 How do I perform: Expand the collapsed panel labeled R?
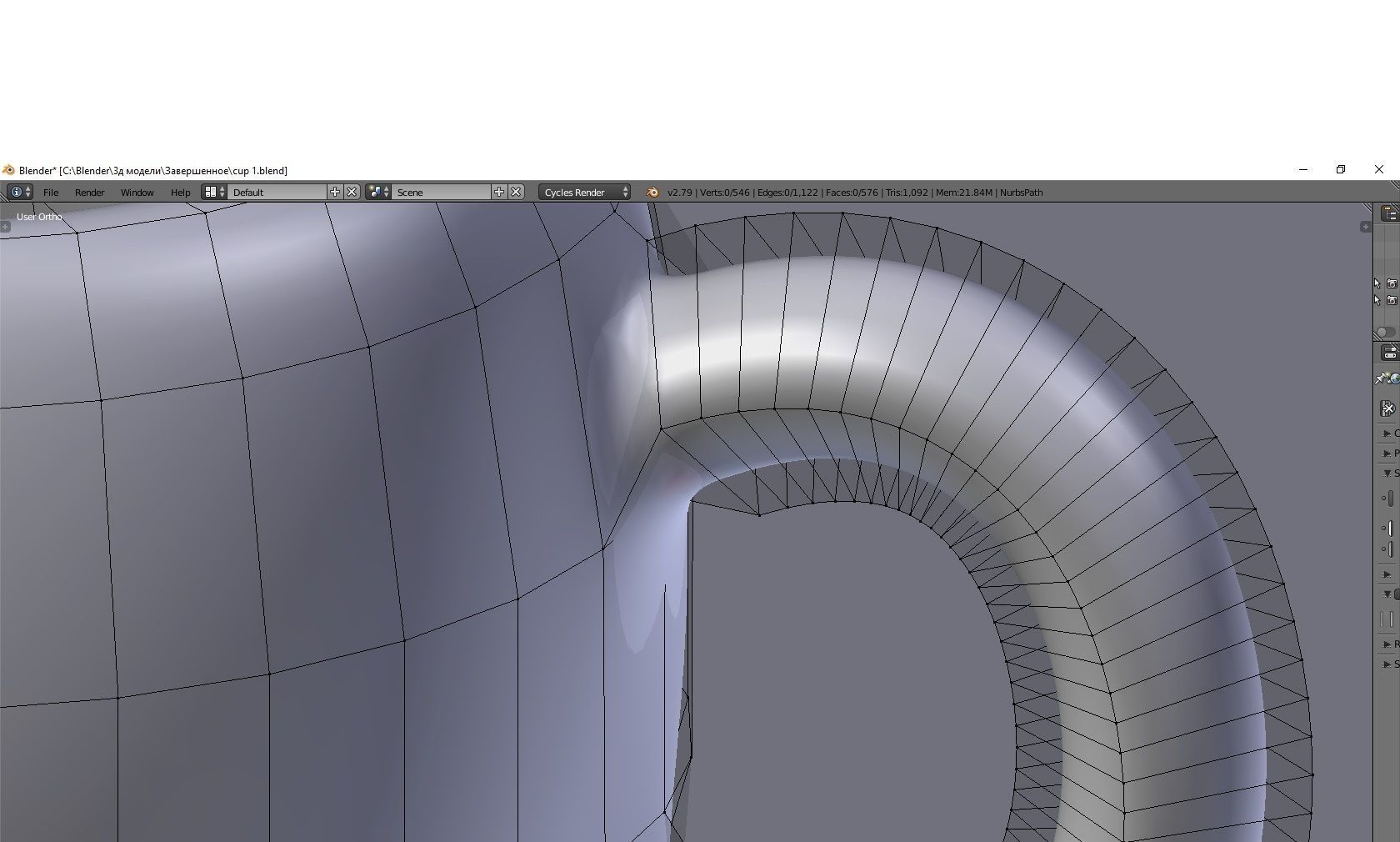point(1388,644)
